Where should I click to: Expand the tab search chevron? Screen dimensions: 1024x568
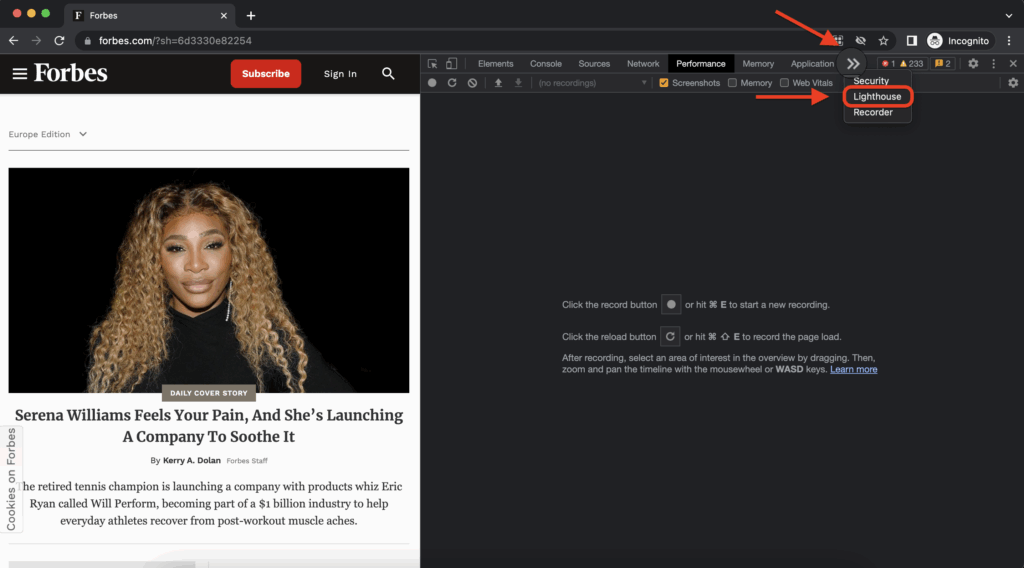pyautogui.click(x=1009, y=16)
